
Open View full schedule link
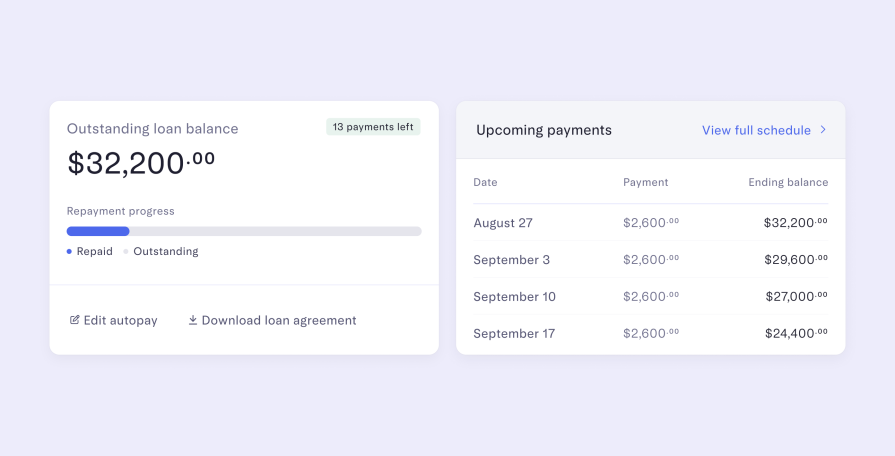(x=756, y=130)
